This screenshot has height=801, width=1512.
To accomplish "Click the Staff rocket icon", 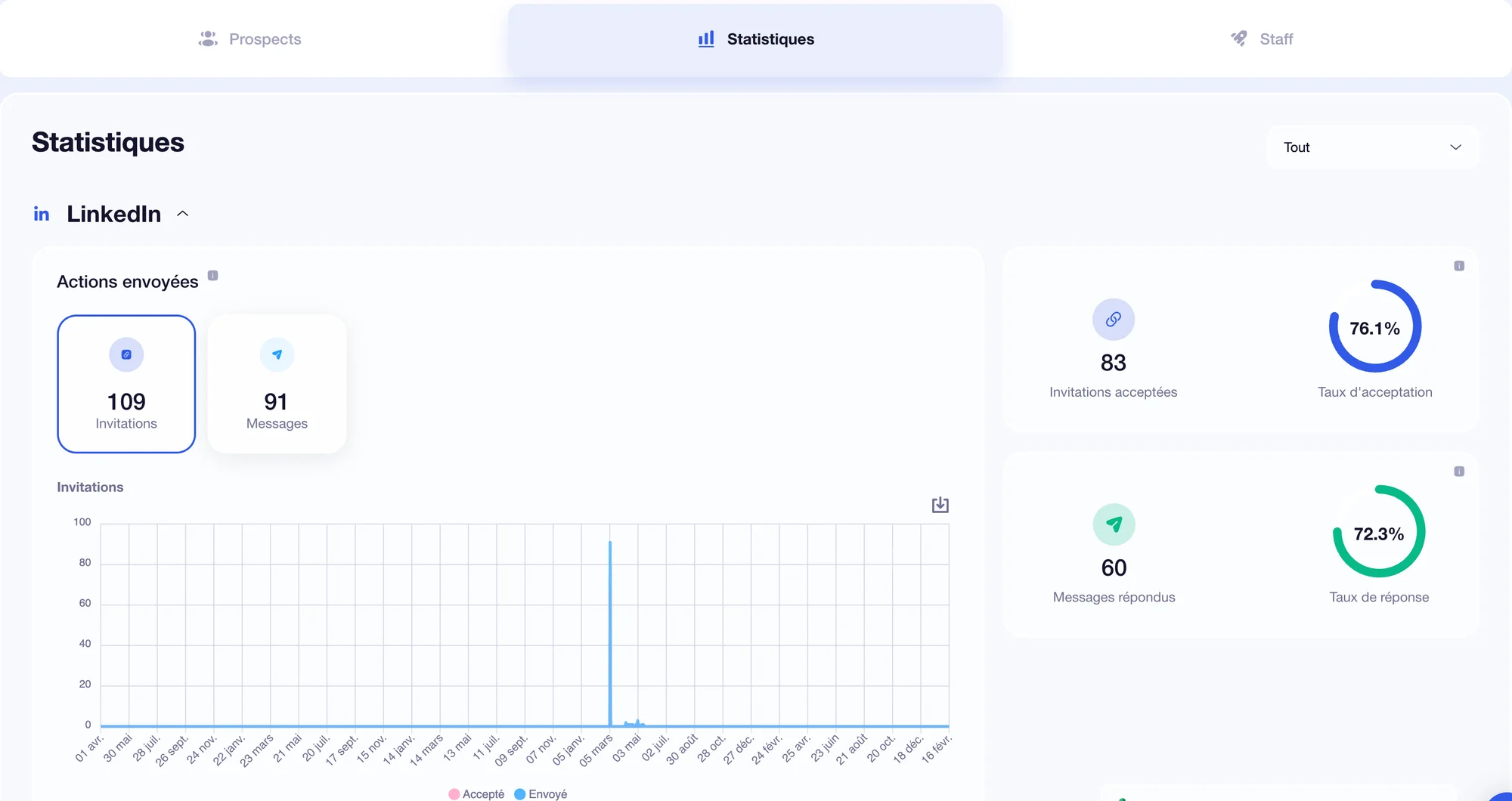I will coord(1239,39).
